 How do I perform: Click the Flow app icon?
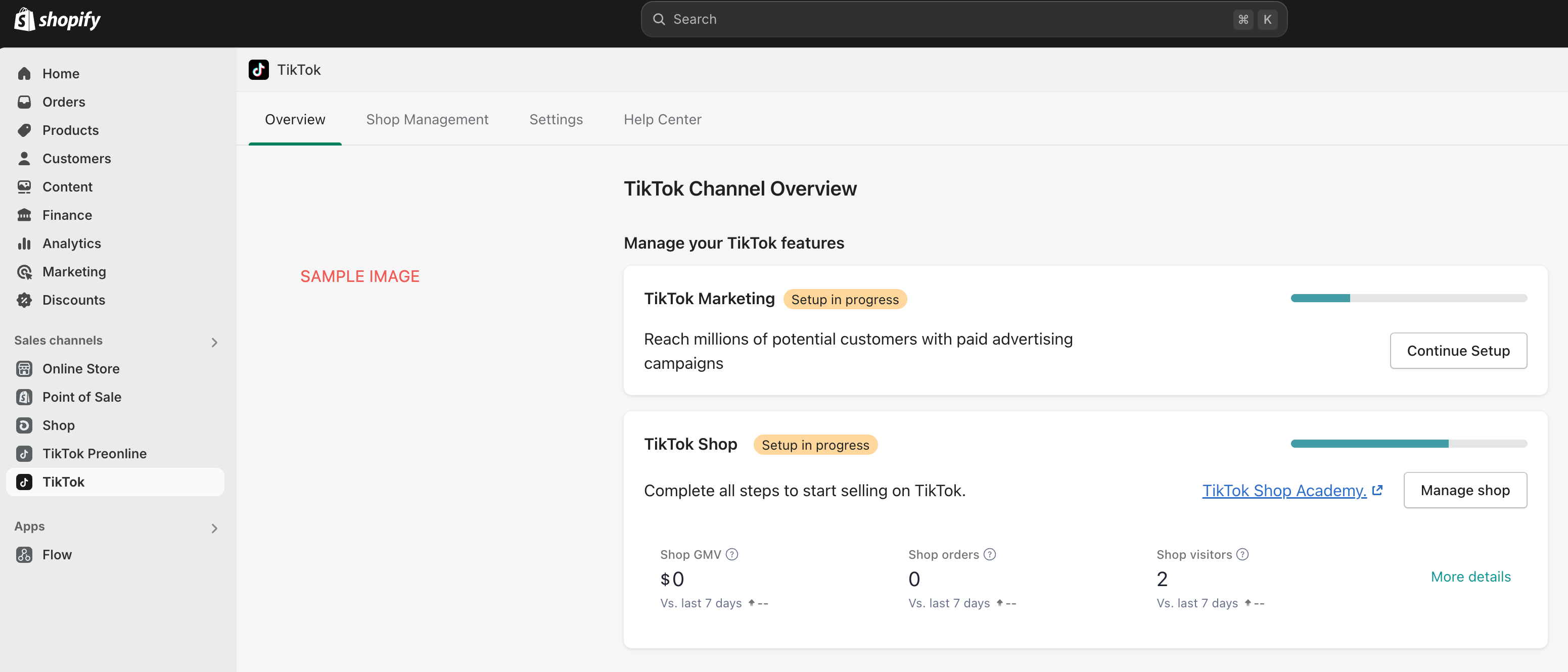(x=24, y=554)
